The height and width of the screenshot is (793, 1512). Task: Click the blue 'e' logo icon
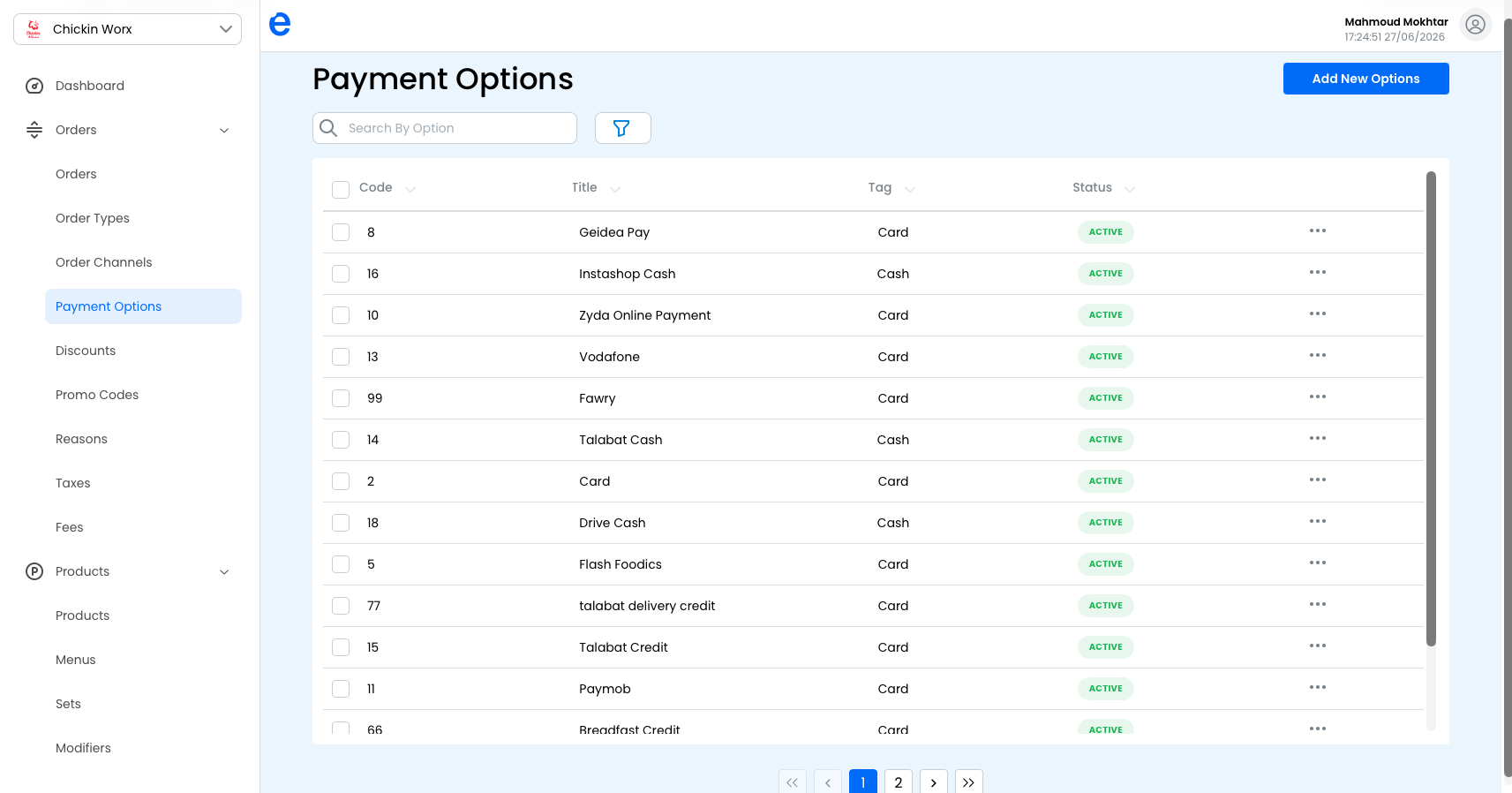pos(280,24)
